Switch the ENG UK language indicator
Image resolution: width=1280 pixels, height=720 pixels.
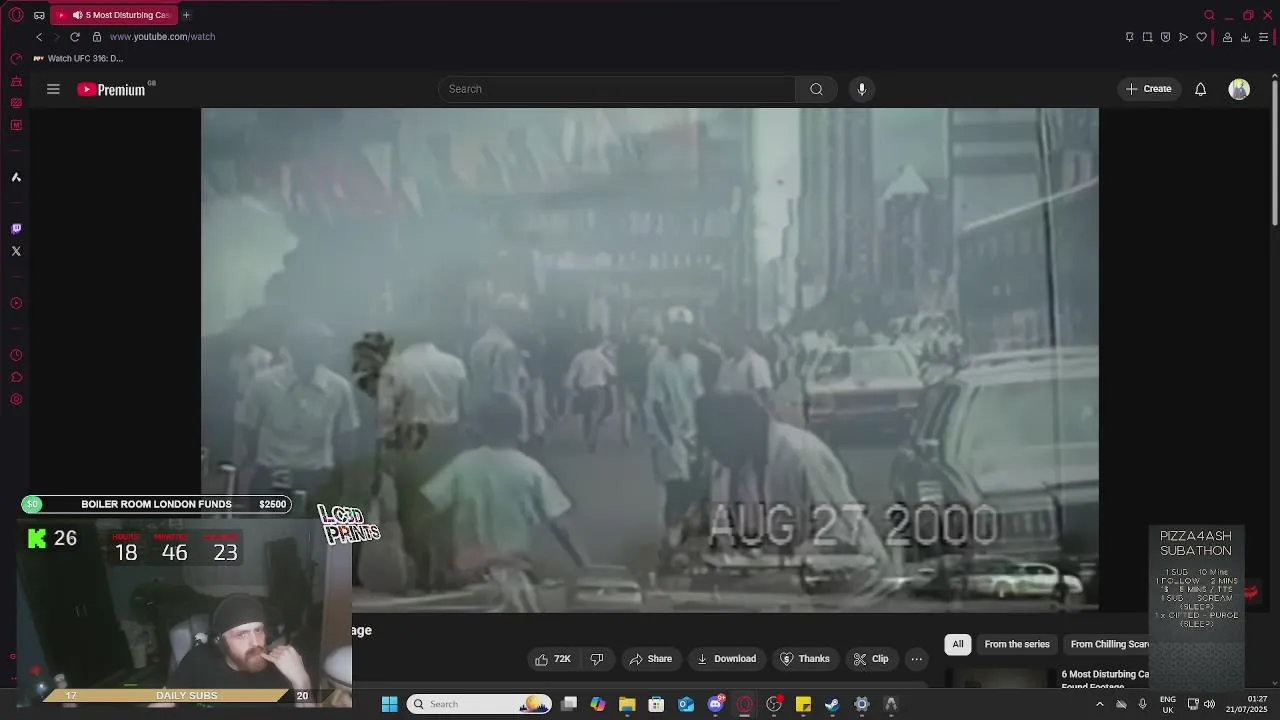(1168, 704)
